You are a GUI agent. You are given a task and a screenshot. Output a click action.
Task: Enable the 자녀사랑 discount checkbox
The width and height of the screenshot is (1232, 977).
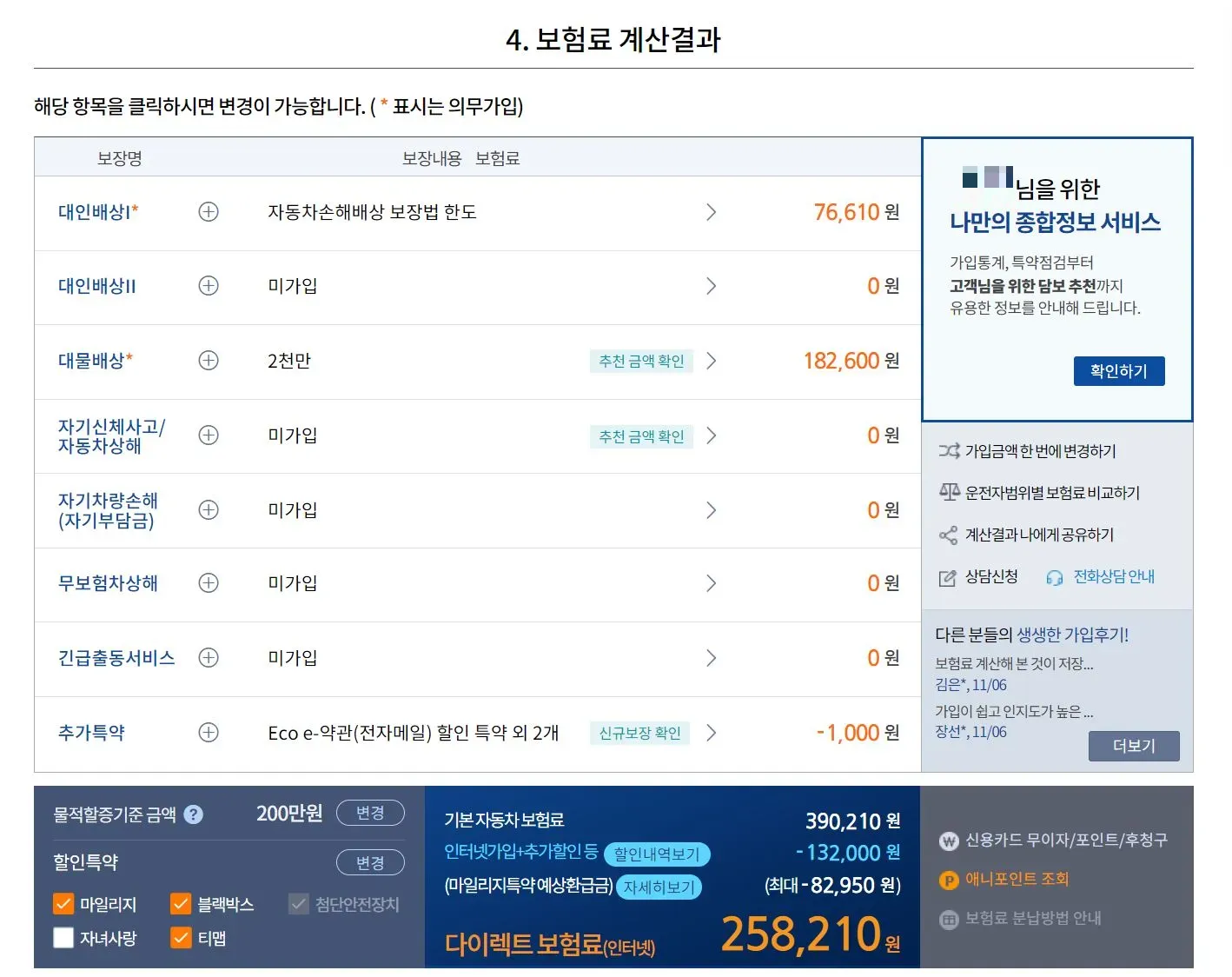coord(63,938)
